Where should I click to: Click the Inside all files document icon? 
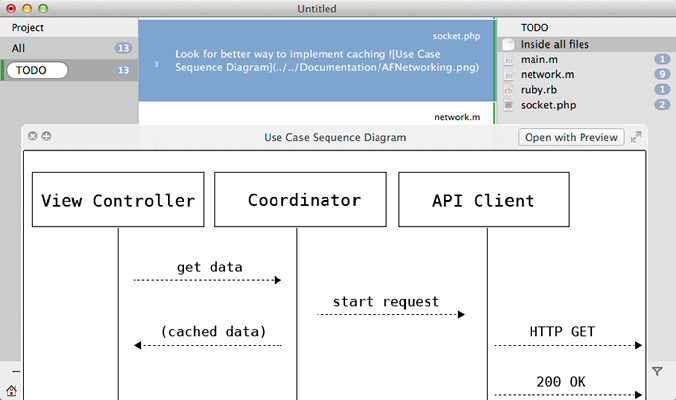coord(508,44)
